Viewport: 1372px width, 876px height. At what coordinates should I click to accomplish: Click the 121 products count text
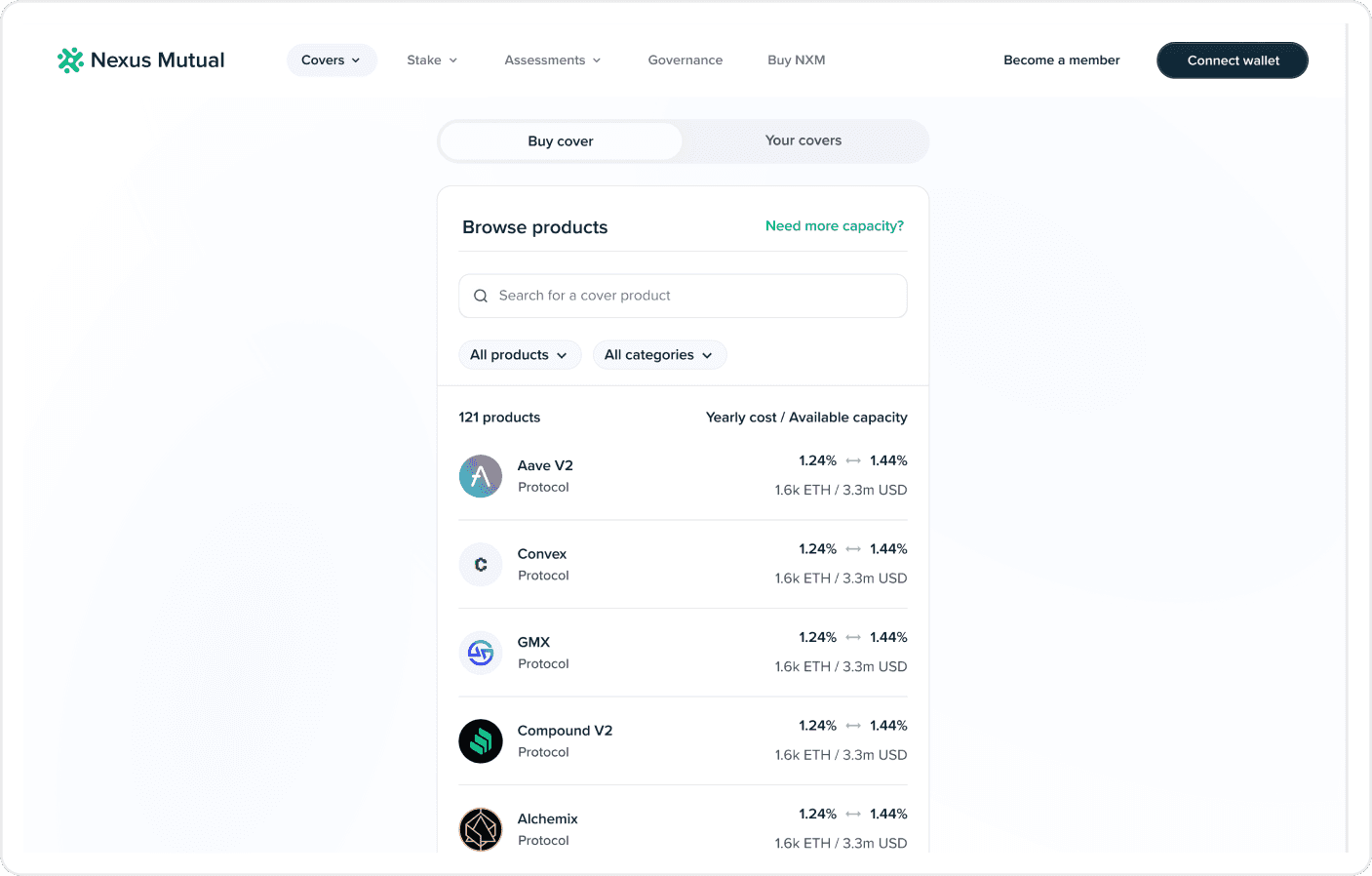tap(499, 418)
